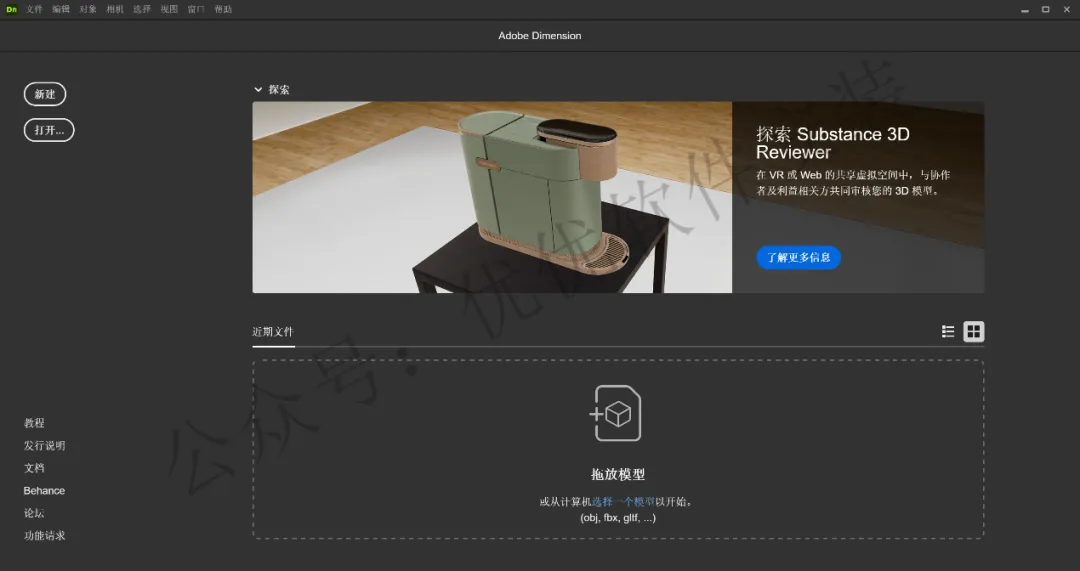Click the (obj, fbx, gltf, ...) format text
Screen dimensions: 1080x571
(618, 518)
